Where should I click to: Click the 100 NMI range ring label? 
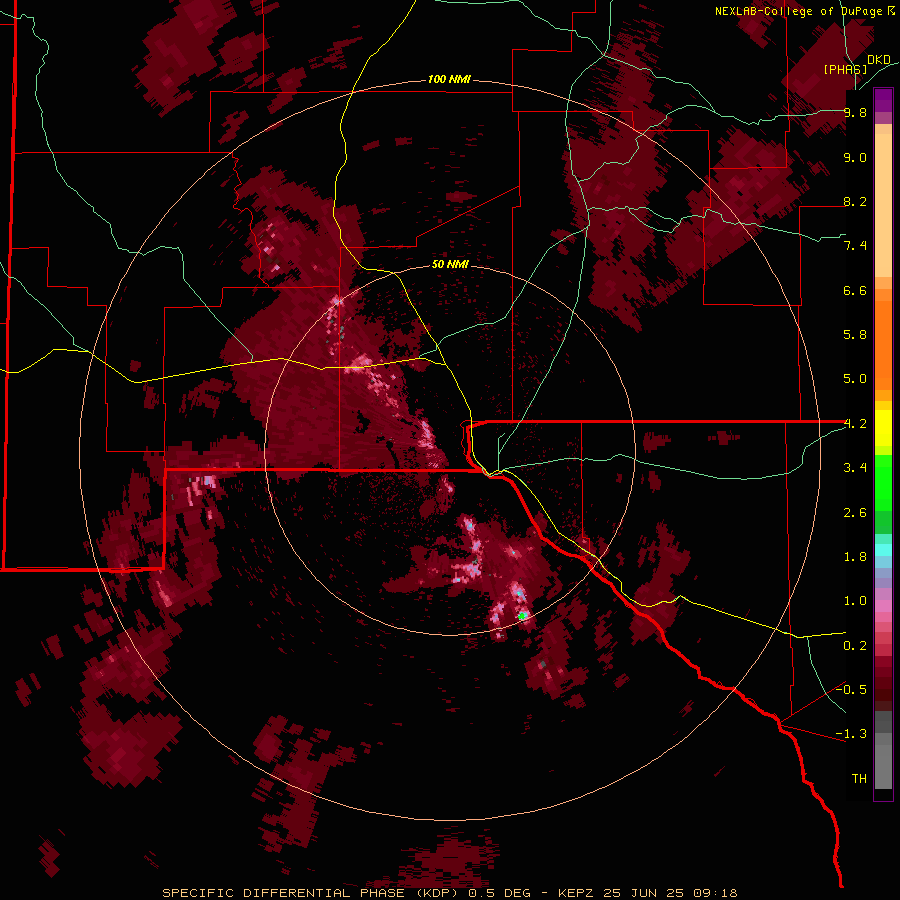(x=449, y=79)
